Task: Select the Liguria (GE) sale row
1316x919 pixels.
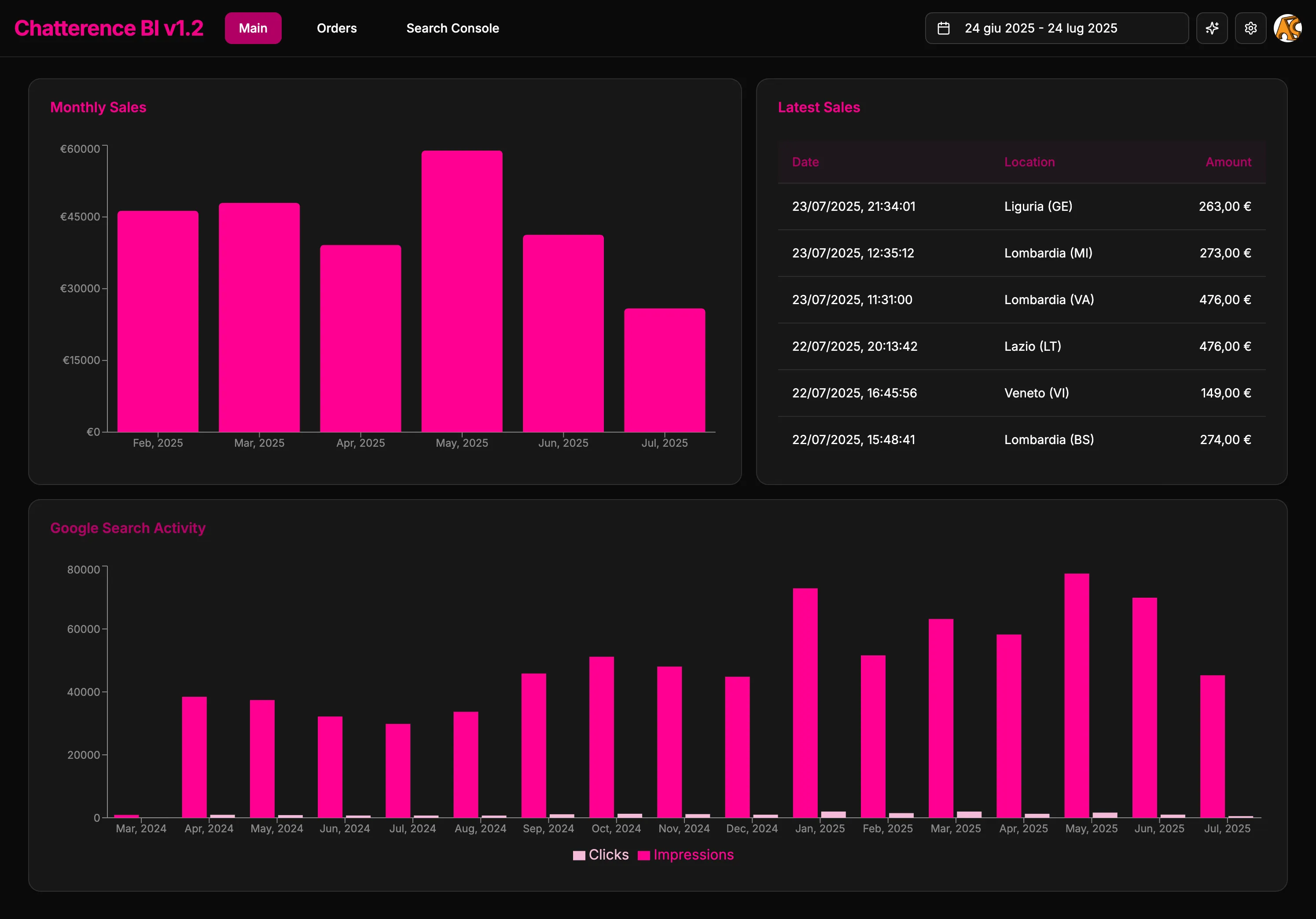Action: pos(1020,206)
